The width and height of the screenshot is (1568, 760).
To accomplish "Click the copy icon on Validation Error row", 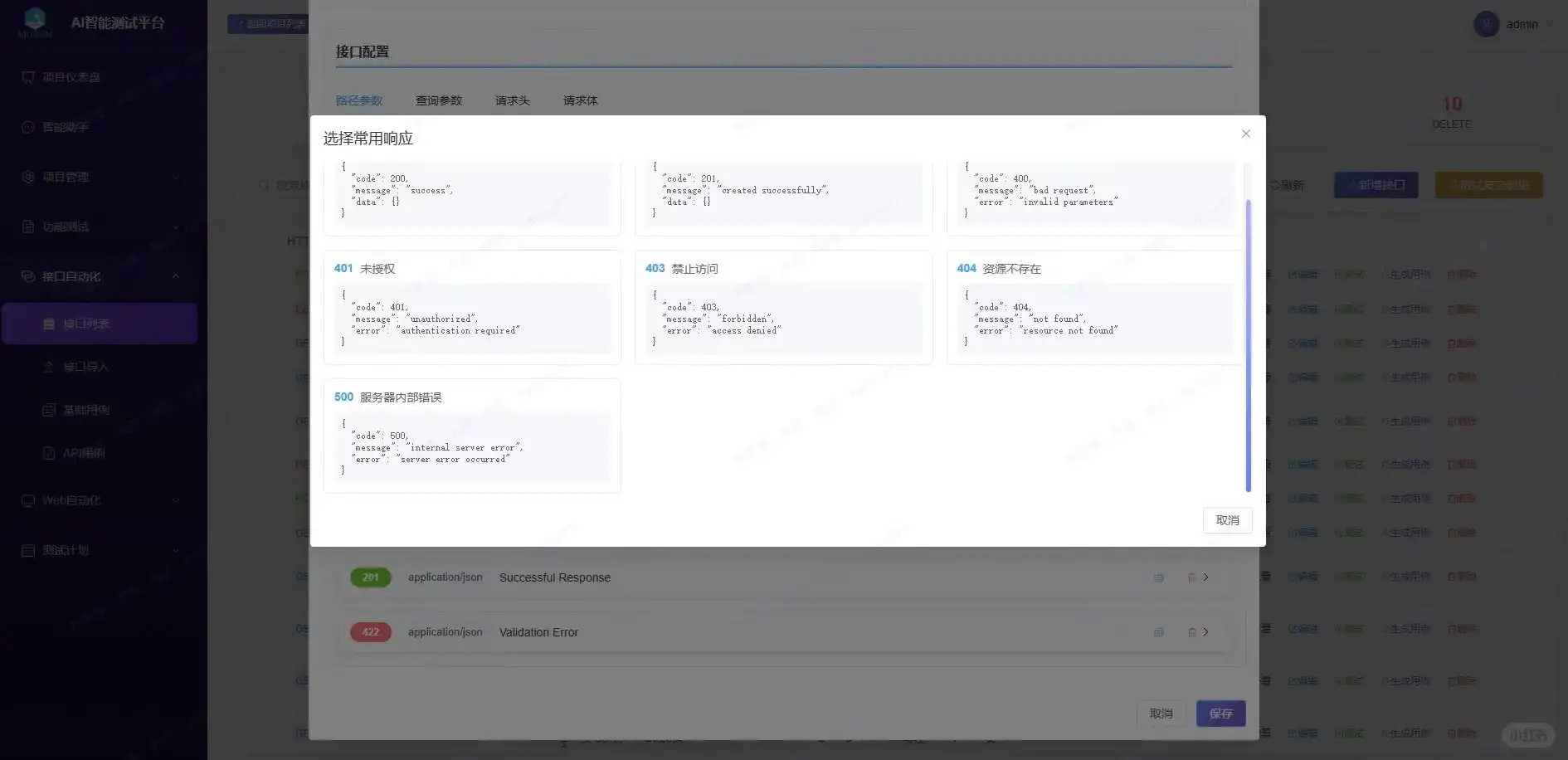I will (1159, 632).
